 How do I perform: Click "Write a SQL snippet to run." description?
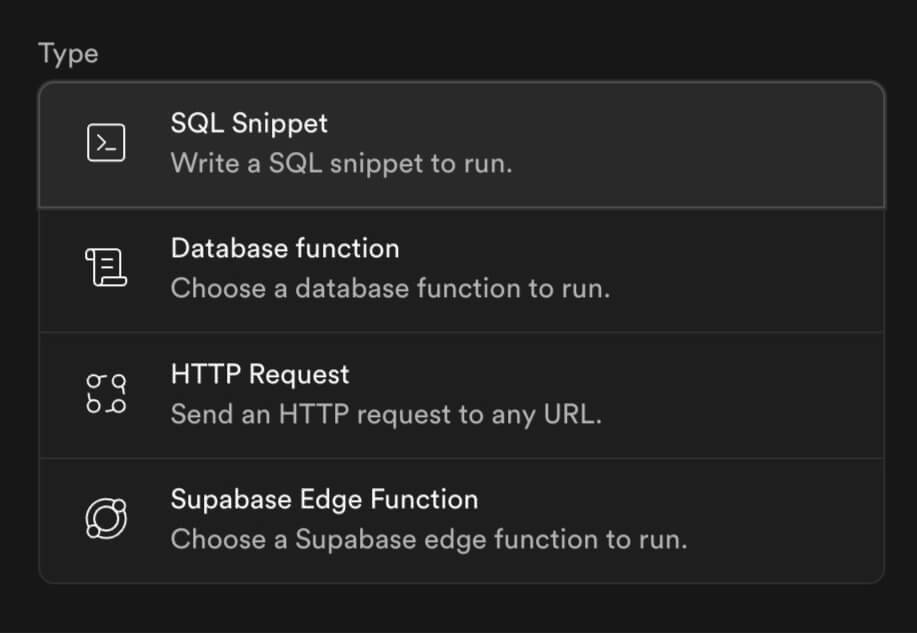tap(341, 164)
